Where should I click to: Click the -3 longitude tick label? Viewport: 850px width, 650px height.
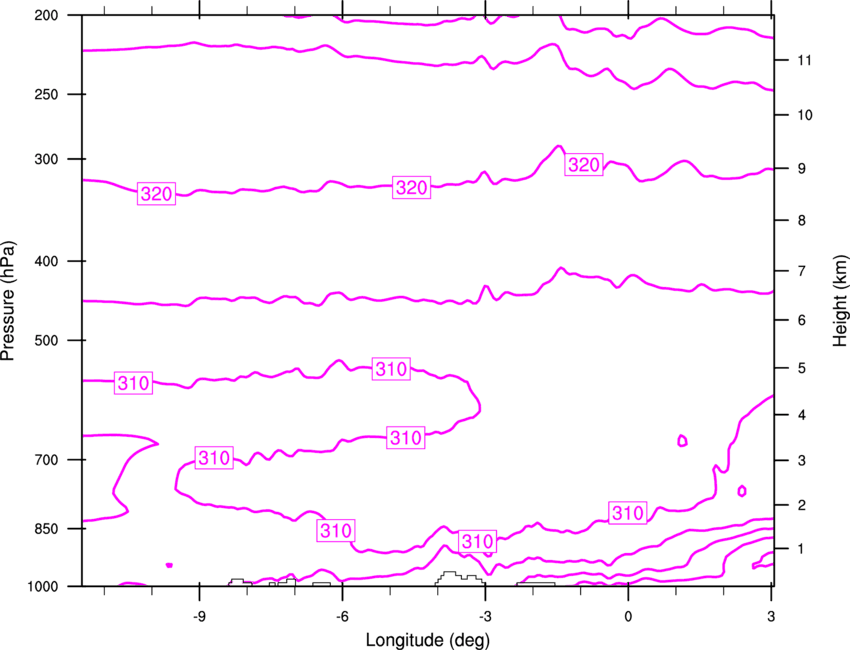(x=485, y=616)
